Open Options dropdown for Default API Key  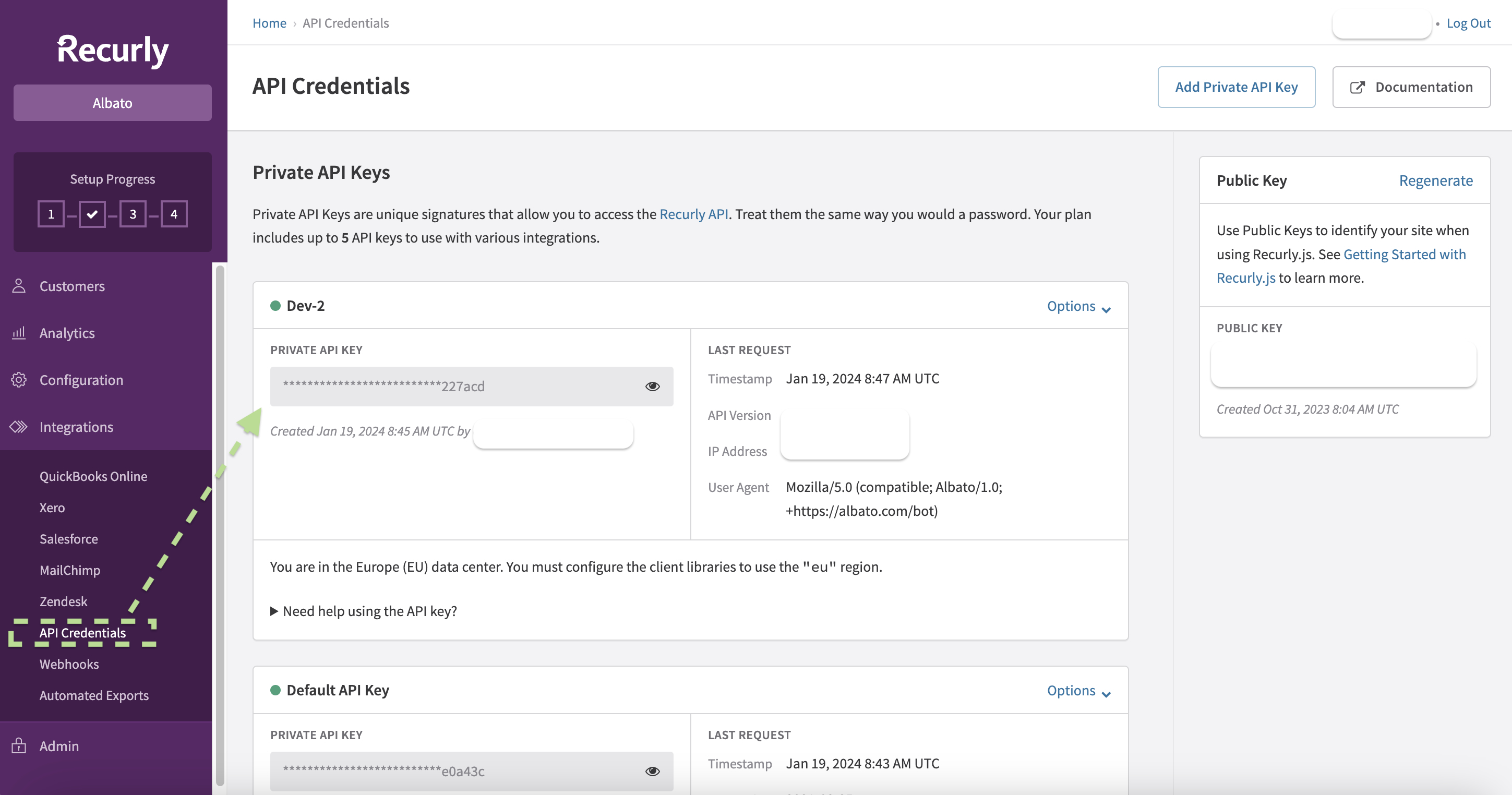point(1078,691)
